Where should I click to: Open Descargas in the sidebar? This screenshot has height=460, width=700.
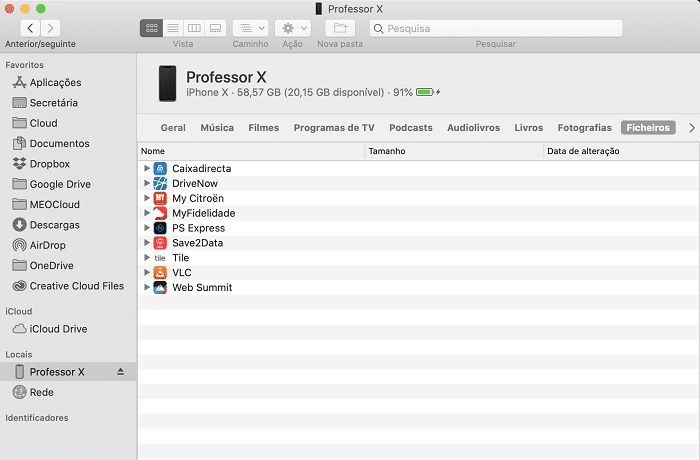[x=46, y=225]
